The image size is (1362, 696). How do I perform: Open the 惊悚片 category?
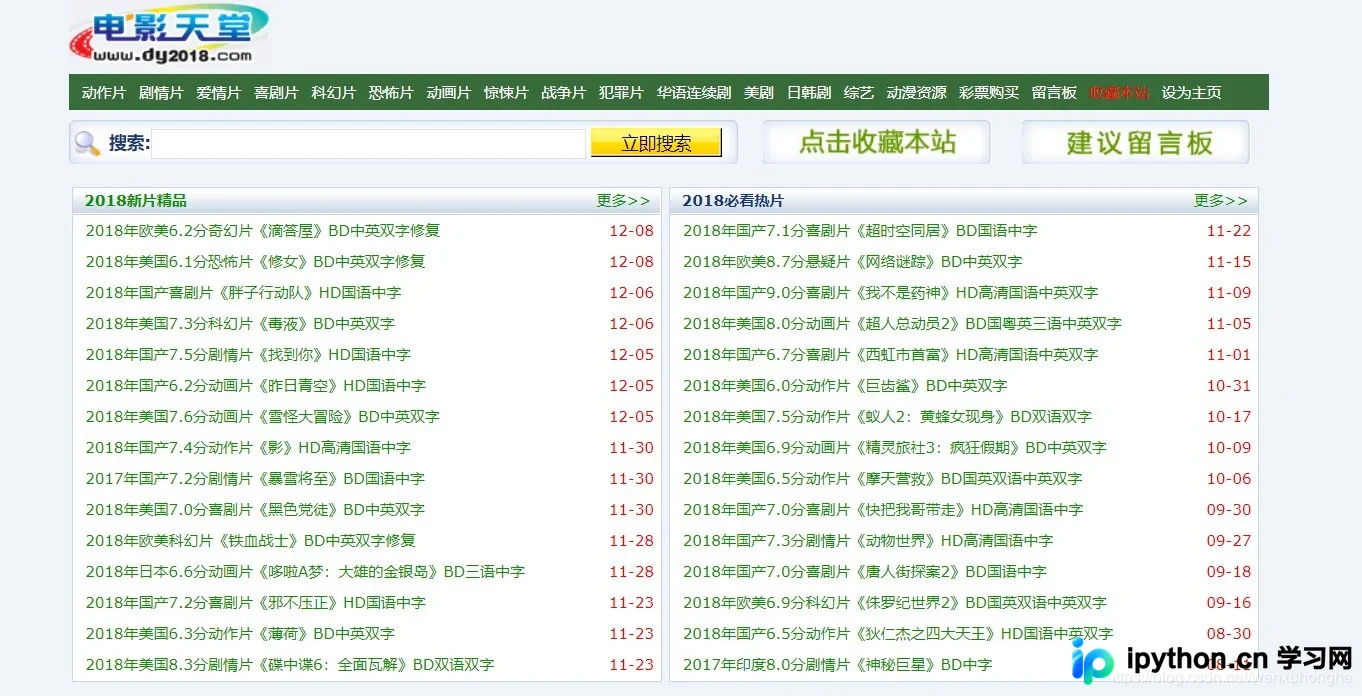click(x=506, y=93)
